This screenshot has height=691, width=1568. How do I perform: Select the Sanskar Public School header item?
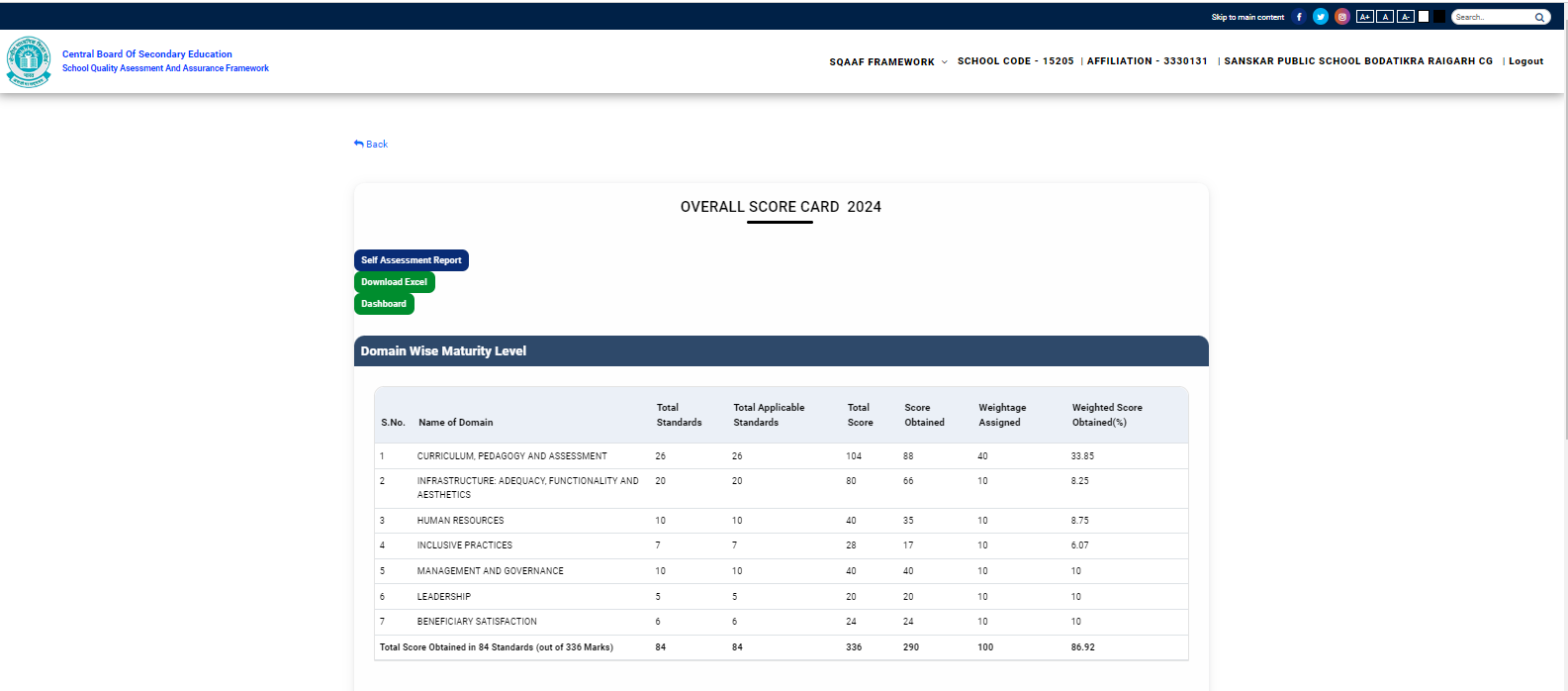(x=1357, y=61)
